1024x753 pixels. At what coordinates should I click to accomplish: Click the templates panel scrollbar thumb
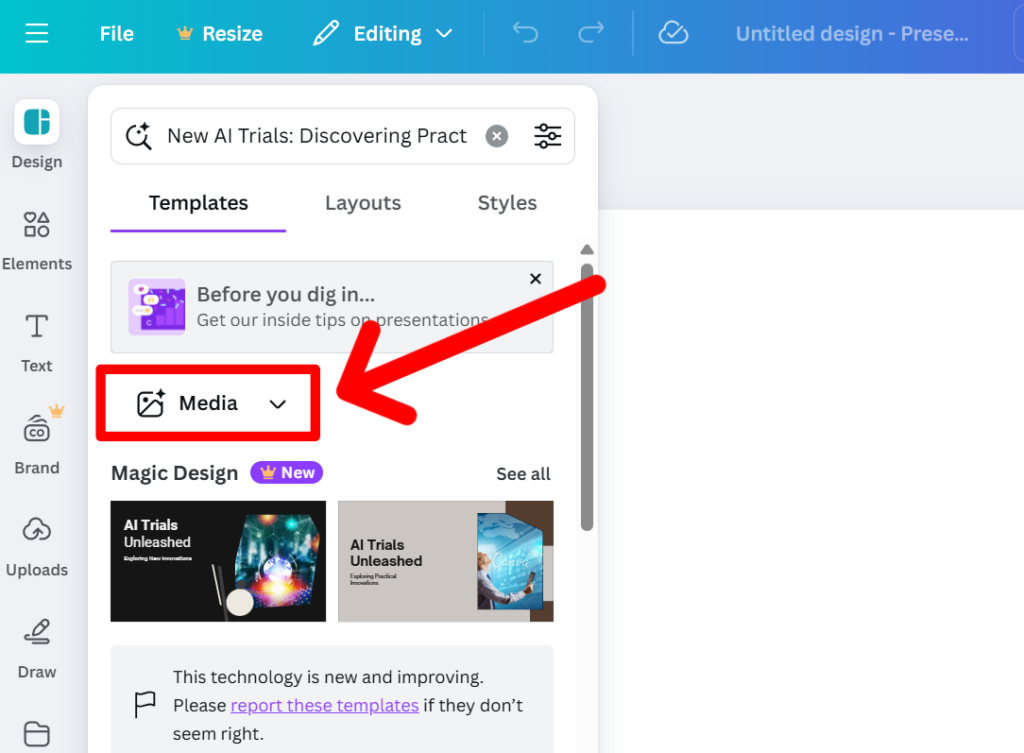click(587, 396)
